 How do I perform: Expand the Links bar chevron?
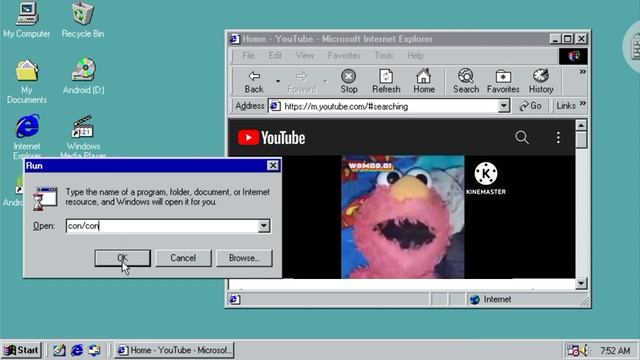coord(583,103)
